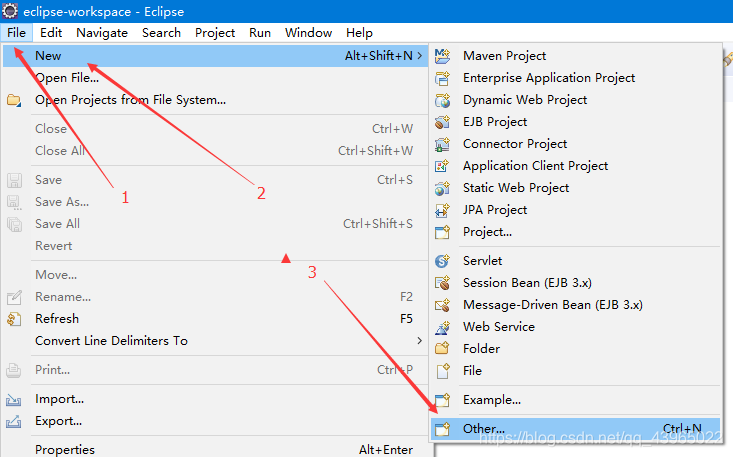
Task: Expand the New submenu arrow
Action: pos(419,56)
